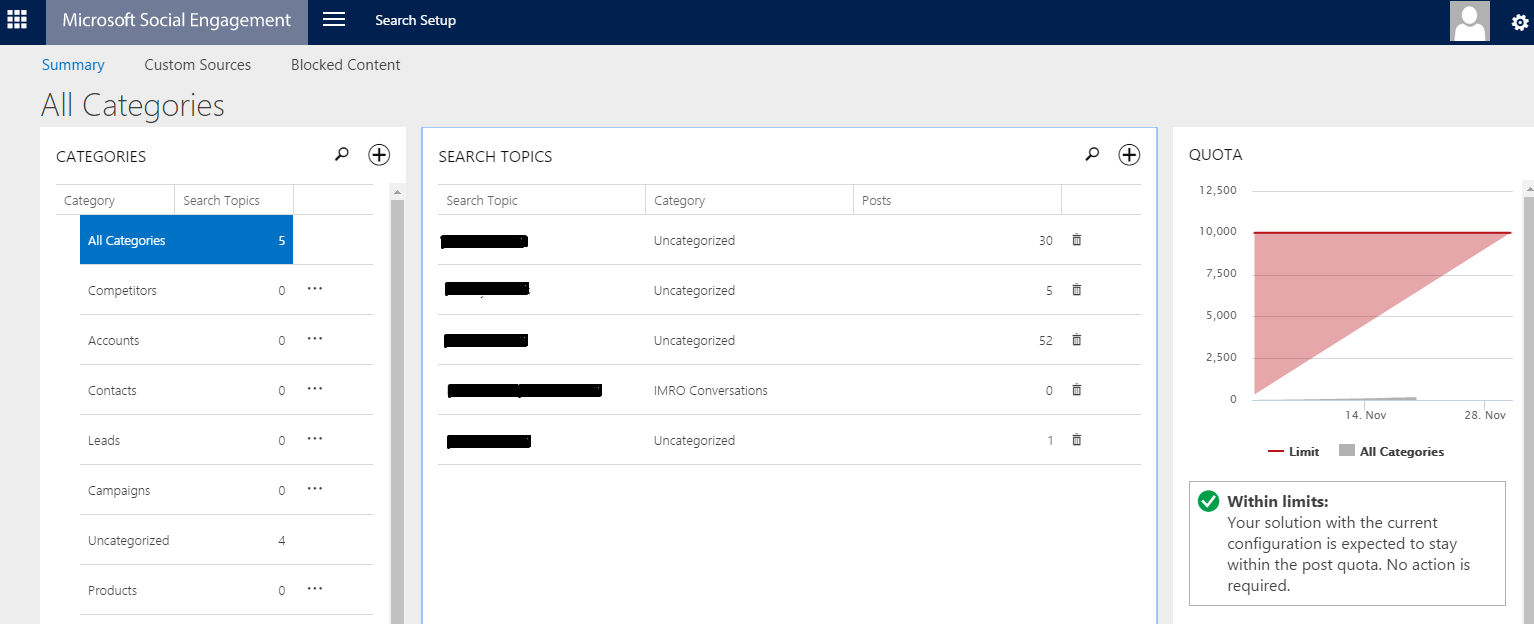Search categories with the magnifier icon
Image resolution: width=1534 pixels, height=624 pixels.
342,154
